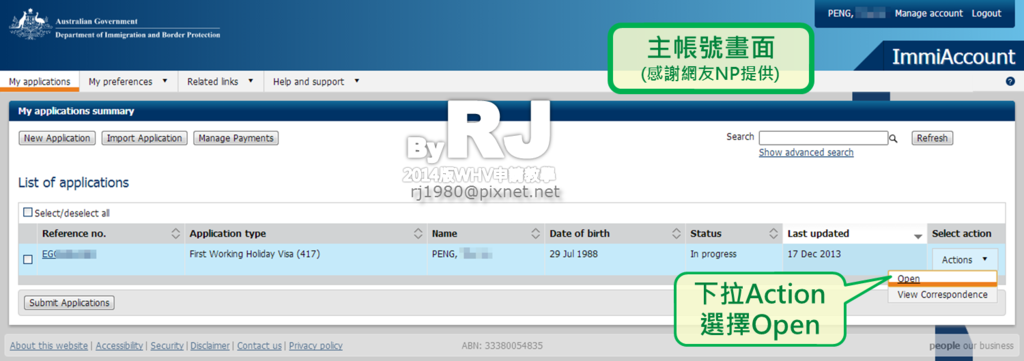Open the Privacy policy footer link
The width and height of the screenshot is (1024, 361).
315,346
